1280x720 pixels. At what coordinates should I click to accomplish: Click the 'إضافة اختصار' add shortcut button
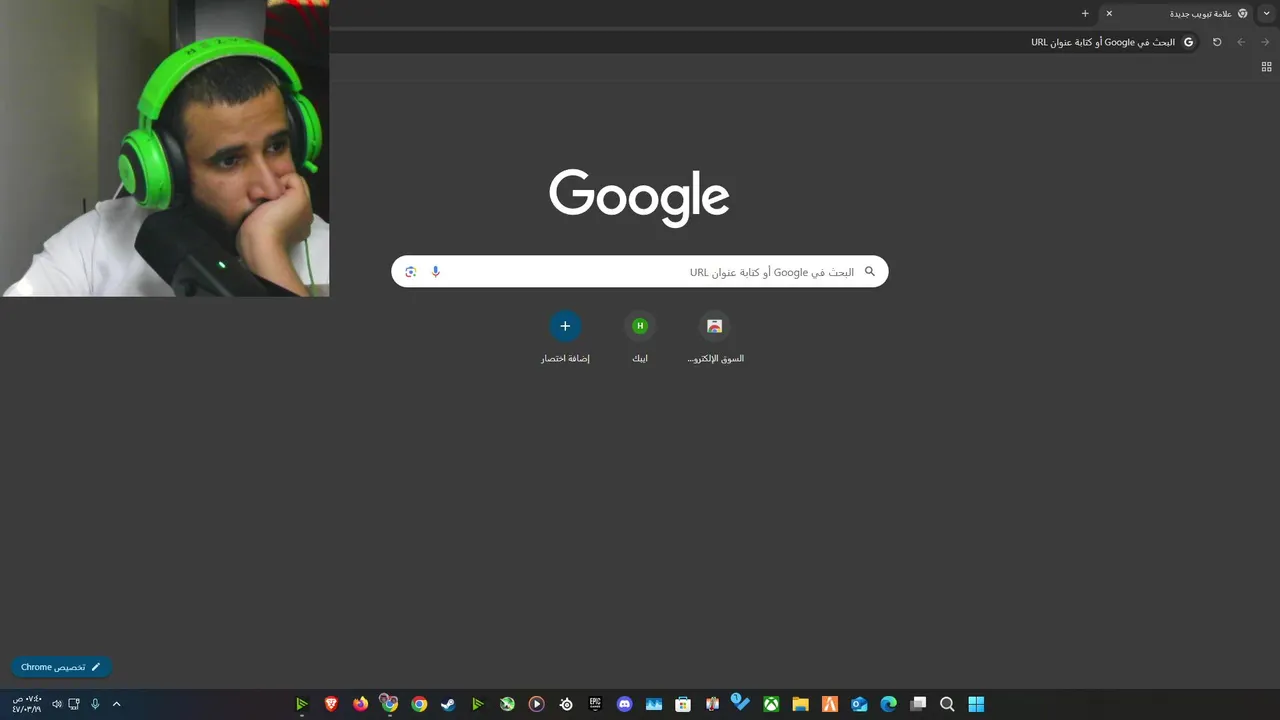[565, 338]
